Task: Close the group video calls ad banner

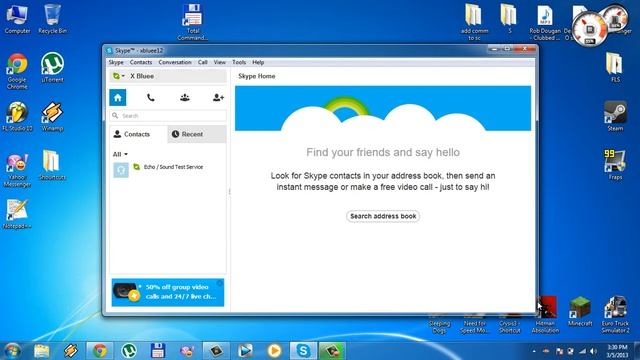Action: [x=220, y=283]
